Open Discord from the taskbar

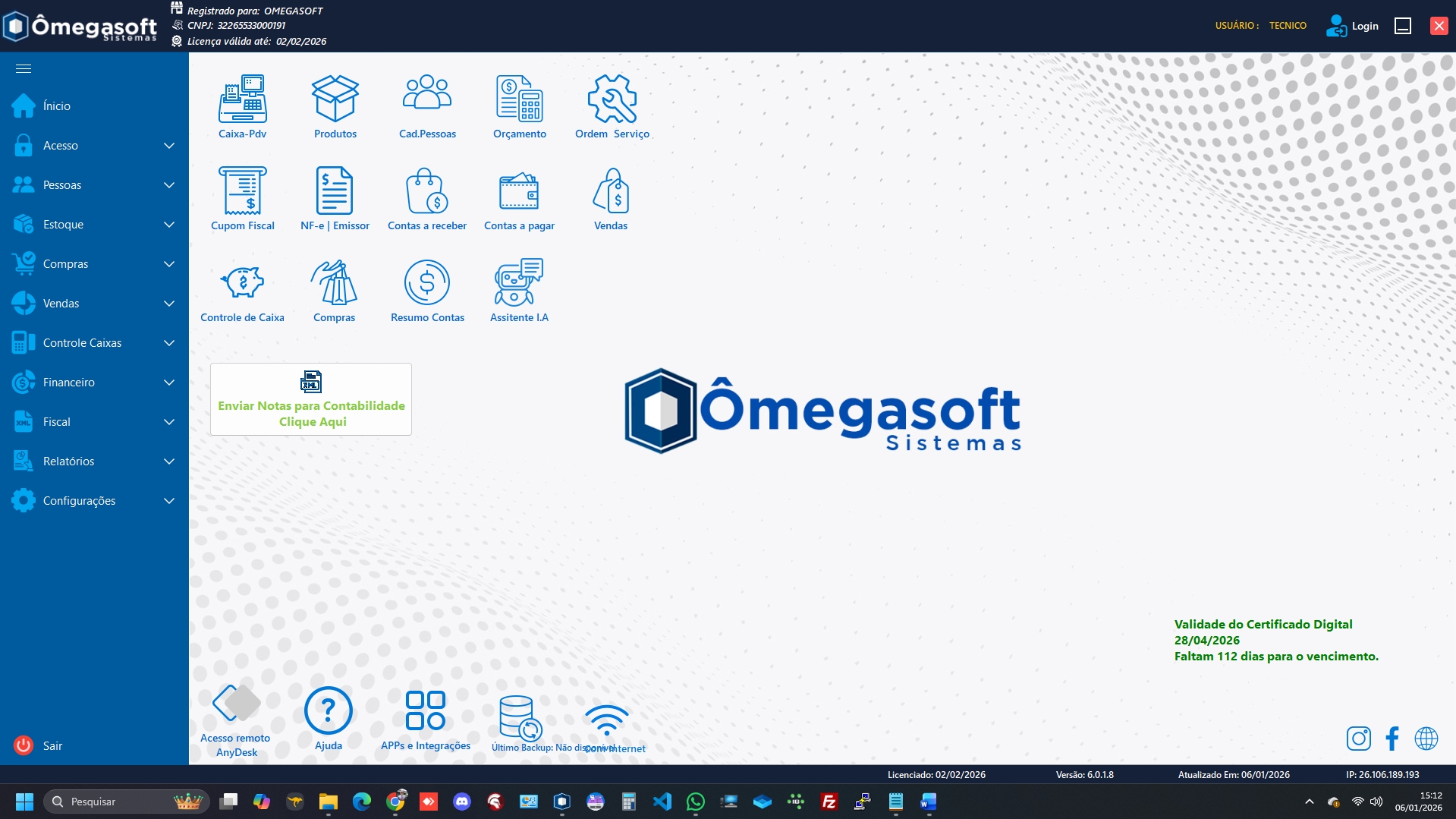point(462,802)
